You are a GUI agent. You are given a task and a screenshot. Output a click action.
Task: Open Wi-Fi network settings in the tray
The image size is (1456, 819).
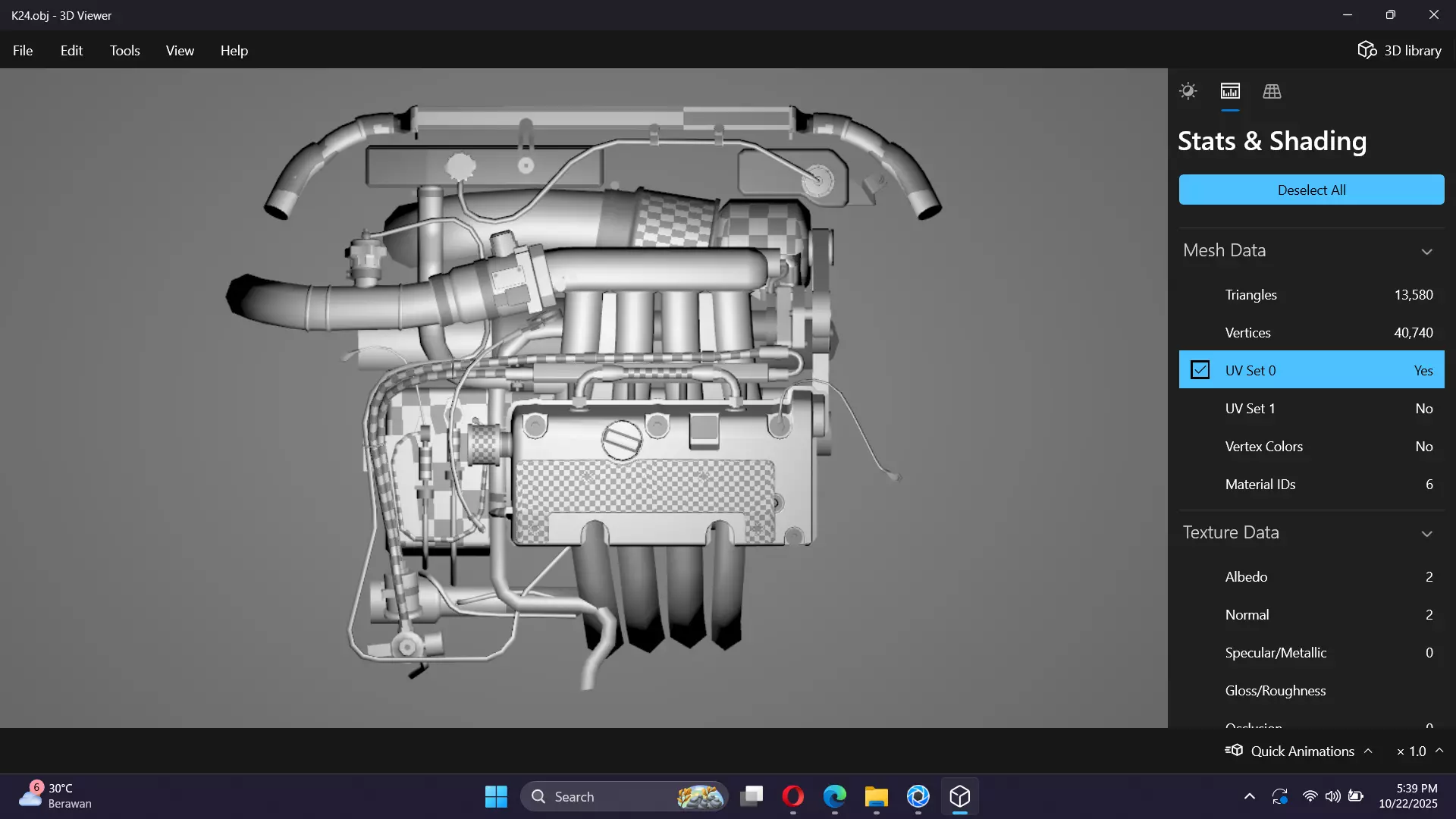[1310, 796]
